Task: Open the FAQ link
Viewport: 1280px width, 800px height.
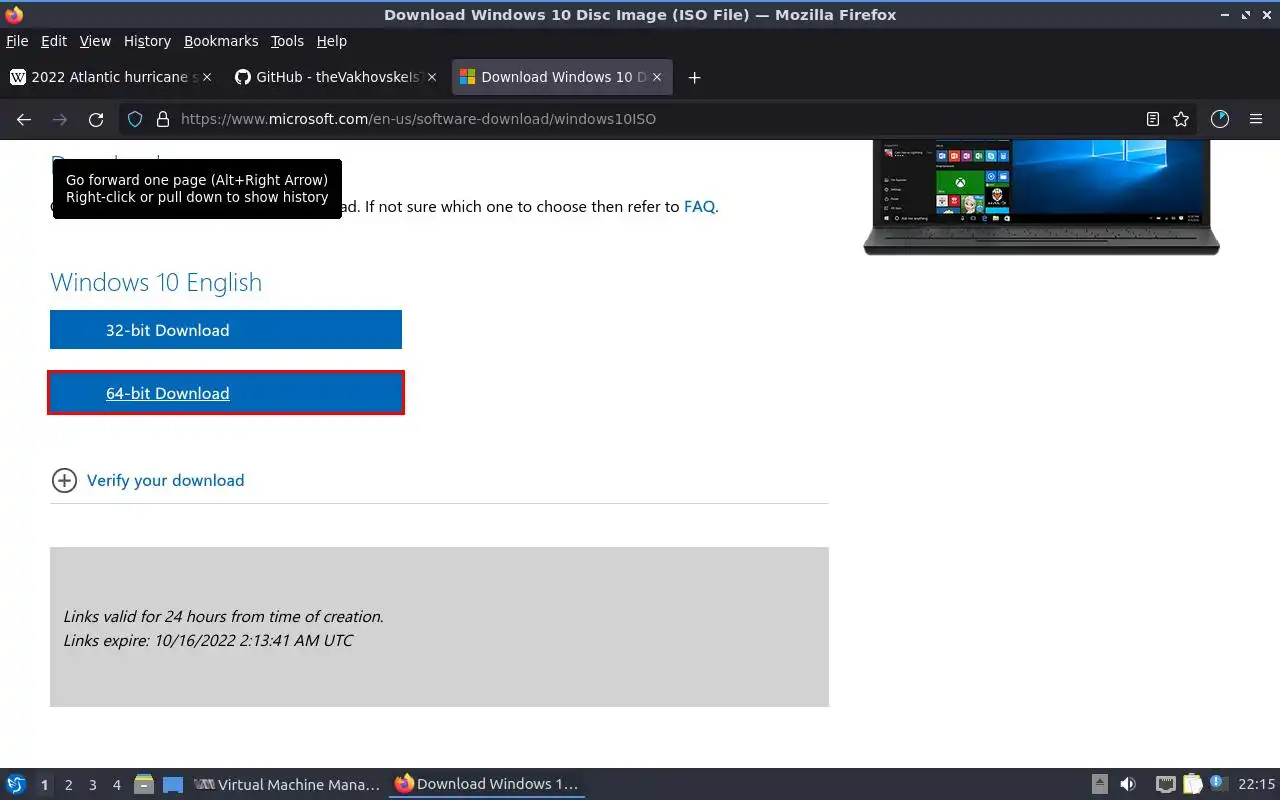Action: [x=699, y=207]
